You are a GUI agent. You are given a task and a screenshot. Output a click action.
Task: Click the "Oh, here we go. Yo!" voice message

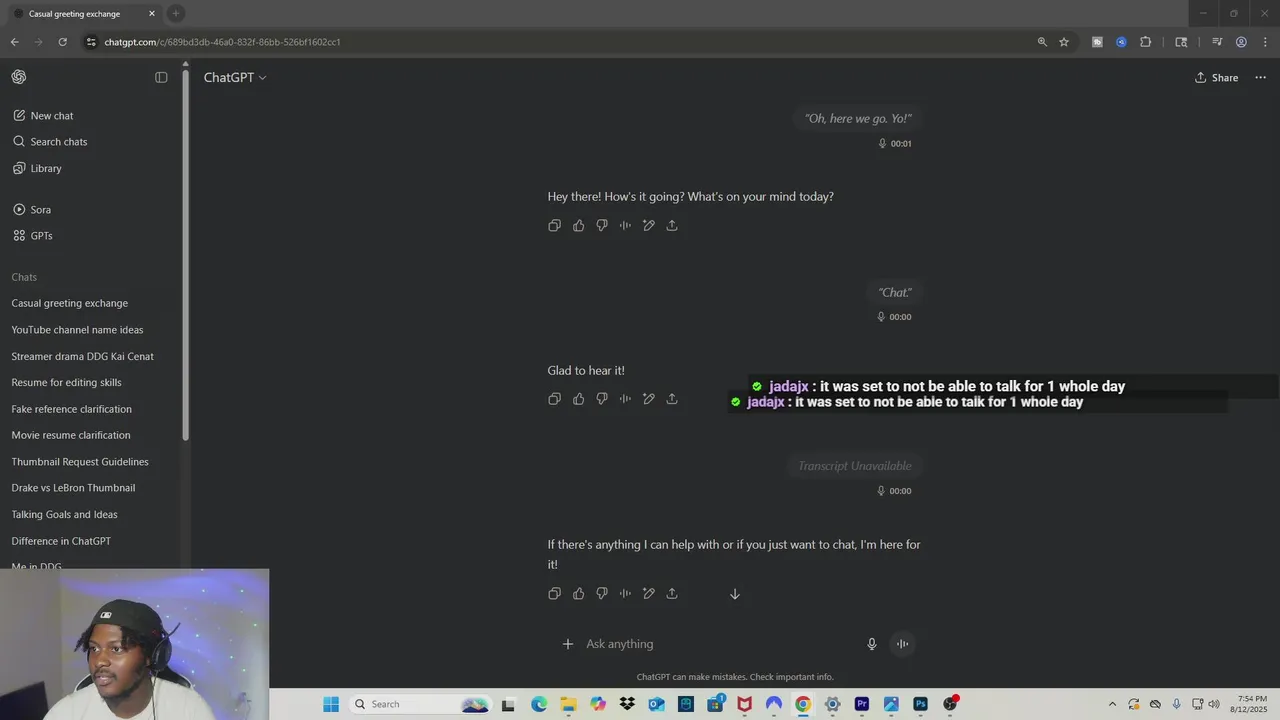pyautogui.click(x=858, y=119)
